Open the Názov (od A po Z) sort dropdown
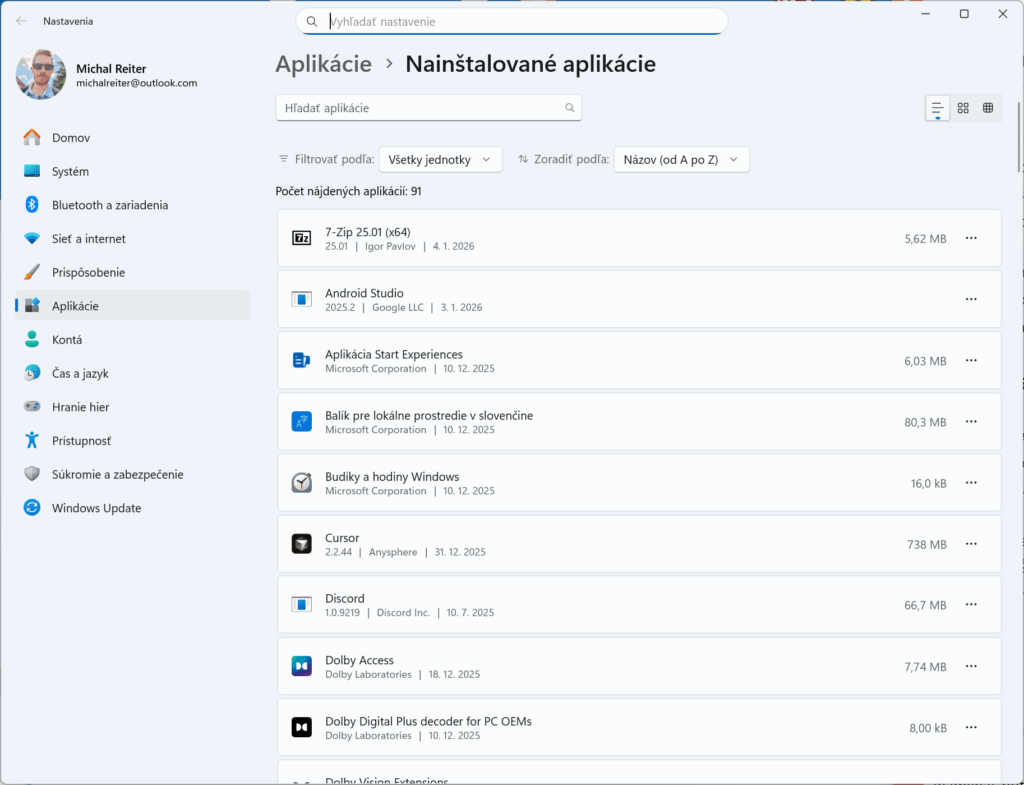The width and height of the screenshot is (1024, 785). click(681, 158)
